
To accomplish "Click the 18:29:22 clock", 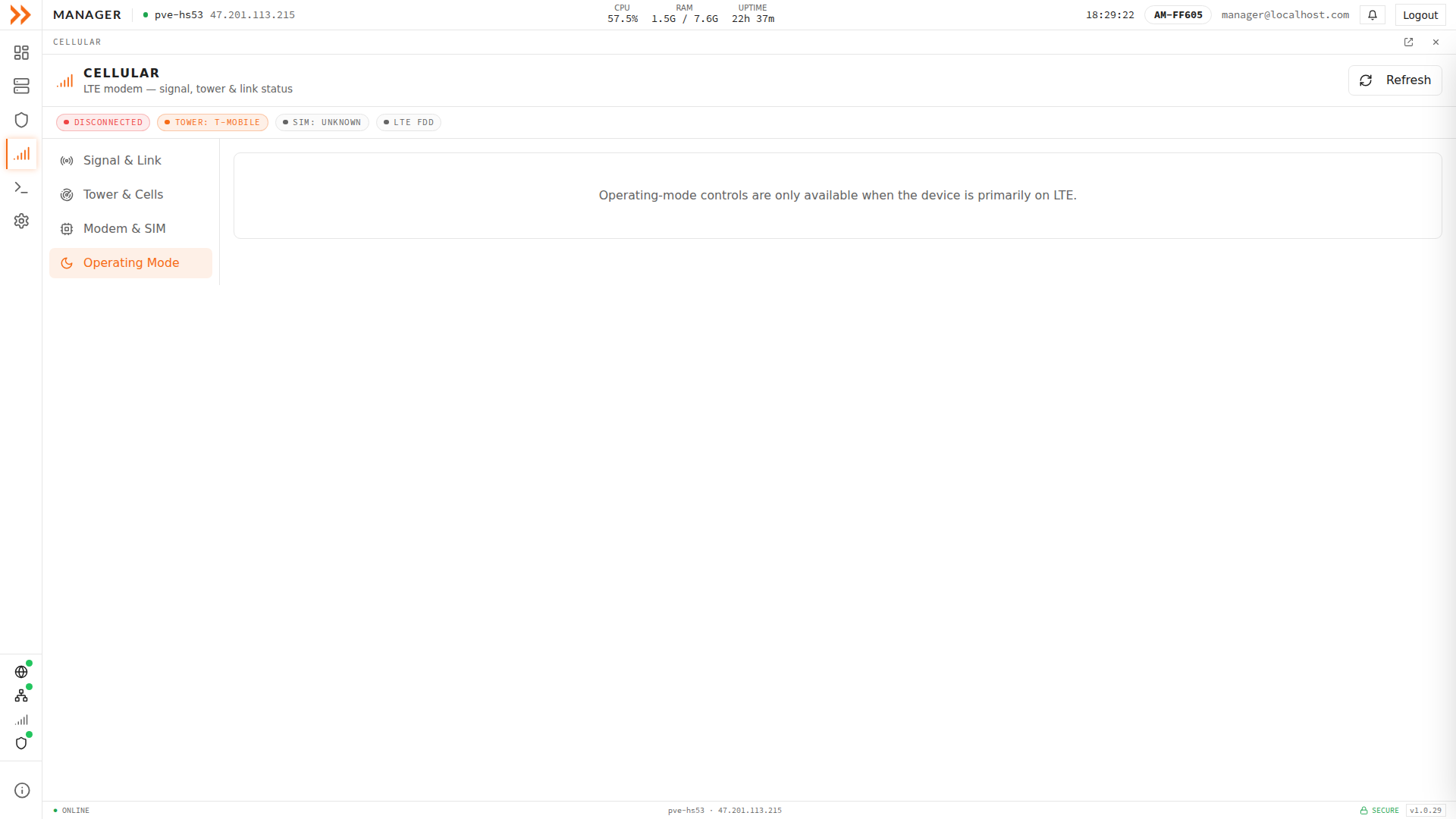I will pos(1109,15).
